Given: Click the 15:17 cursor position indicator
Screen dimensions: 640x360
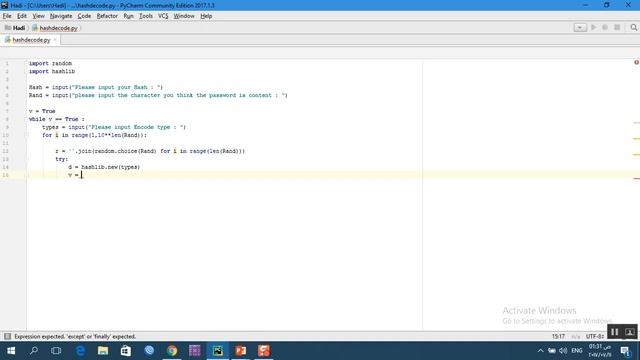Looking at the screenshot, I should [x=558, y=336].
